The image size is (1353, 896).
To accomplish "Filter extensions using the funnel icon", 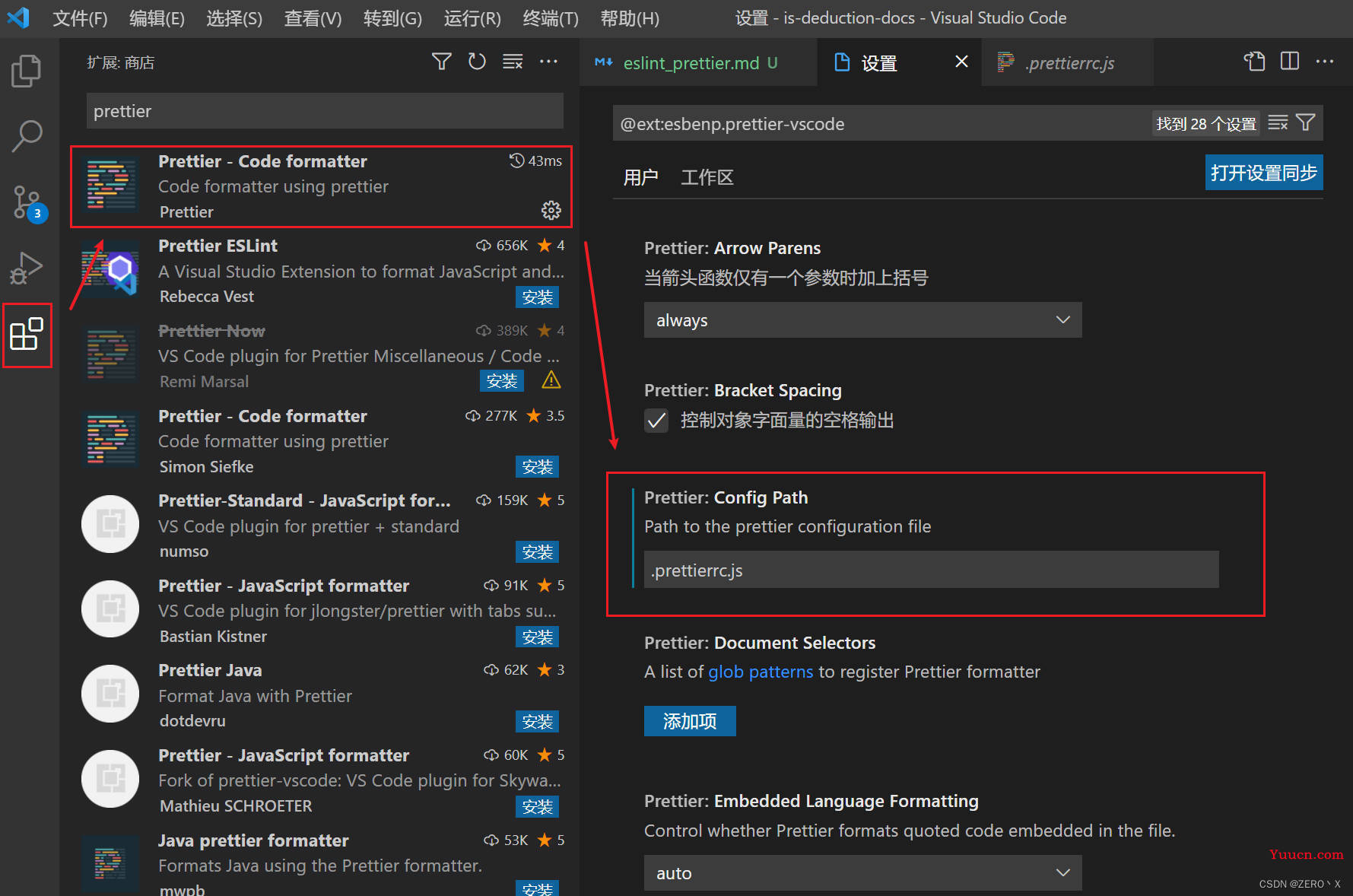I will 442,62.
